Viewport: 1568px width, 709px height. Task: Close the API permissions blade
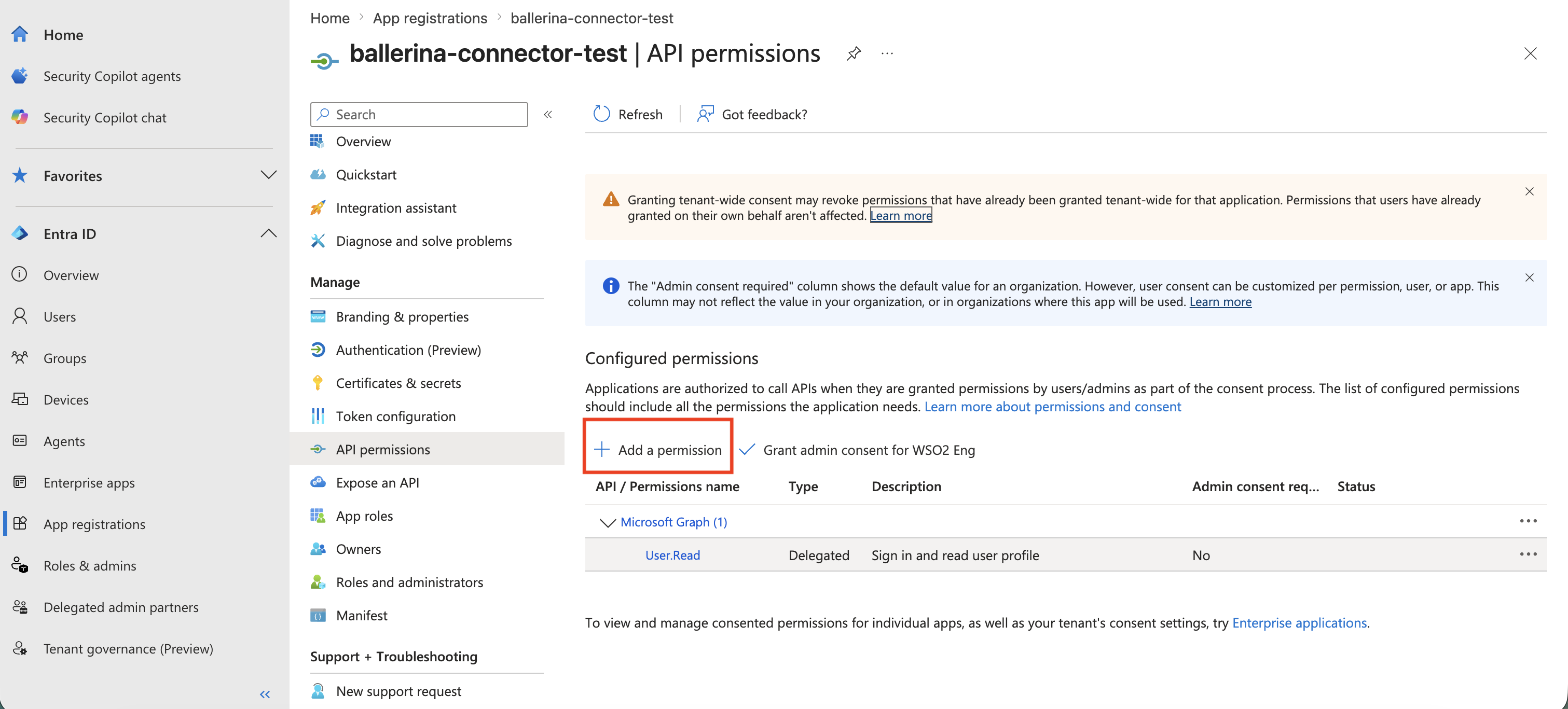point(1530,53)
